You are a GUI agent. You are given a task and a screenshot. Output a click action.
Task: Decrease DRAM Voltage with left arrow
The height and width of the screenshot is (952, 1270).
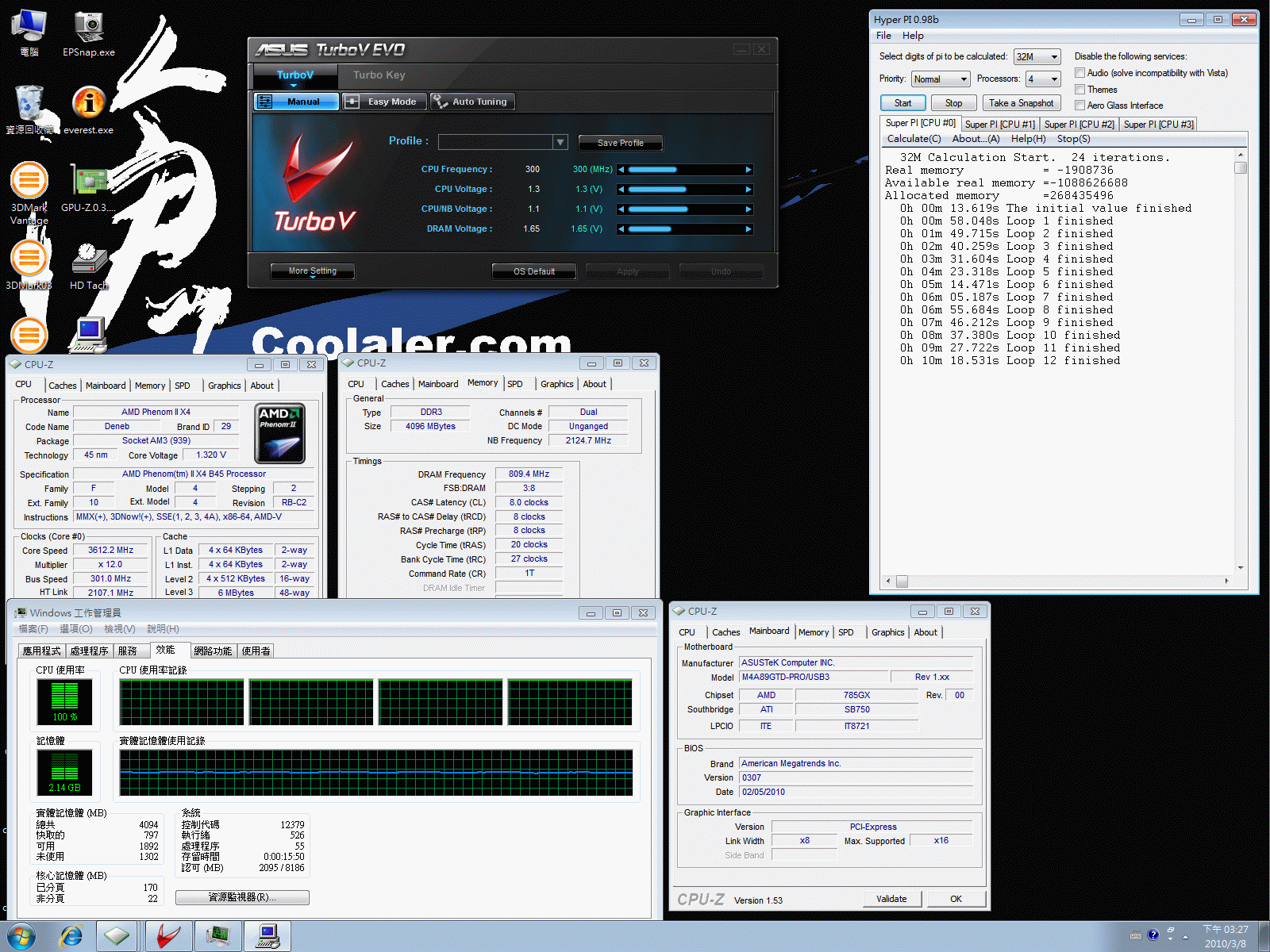click(x=622, y=229)
